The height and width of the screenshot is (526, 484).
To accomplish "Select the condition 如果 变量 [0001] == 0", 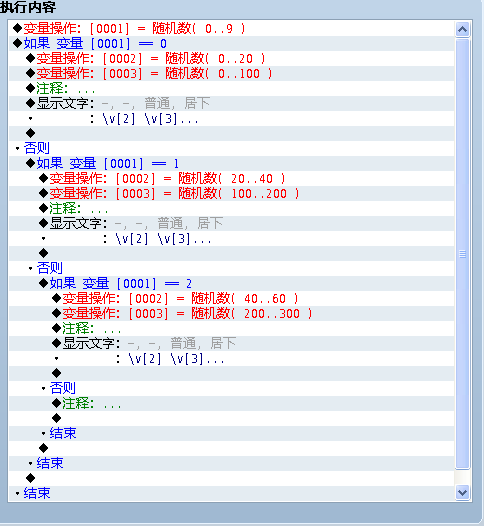I will tap(231, 44).
